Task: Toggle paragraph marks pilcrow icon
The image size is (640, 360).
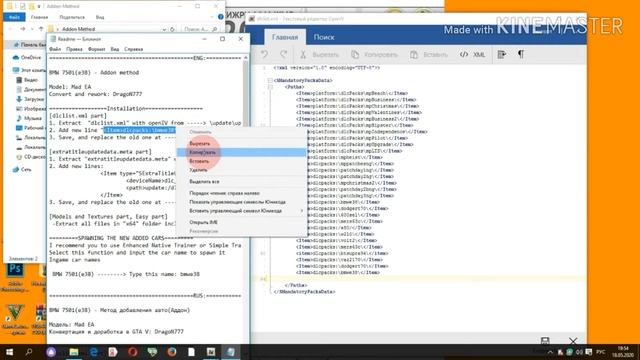Action: [x=521, y=54]
